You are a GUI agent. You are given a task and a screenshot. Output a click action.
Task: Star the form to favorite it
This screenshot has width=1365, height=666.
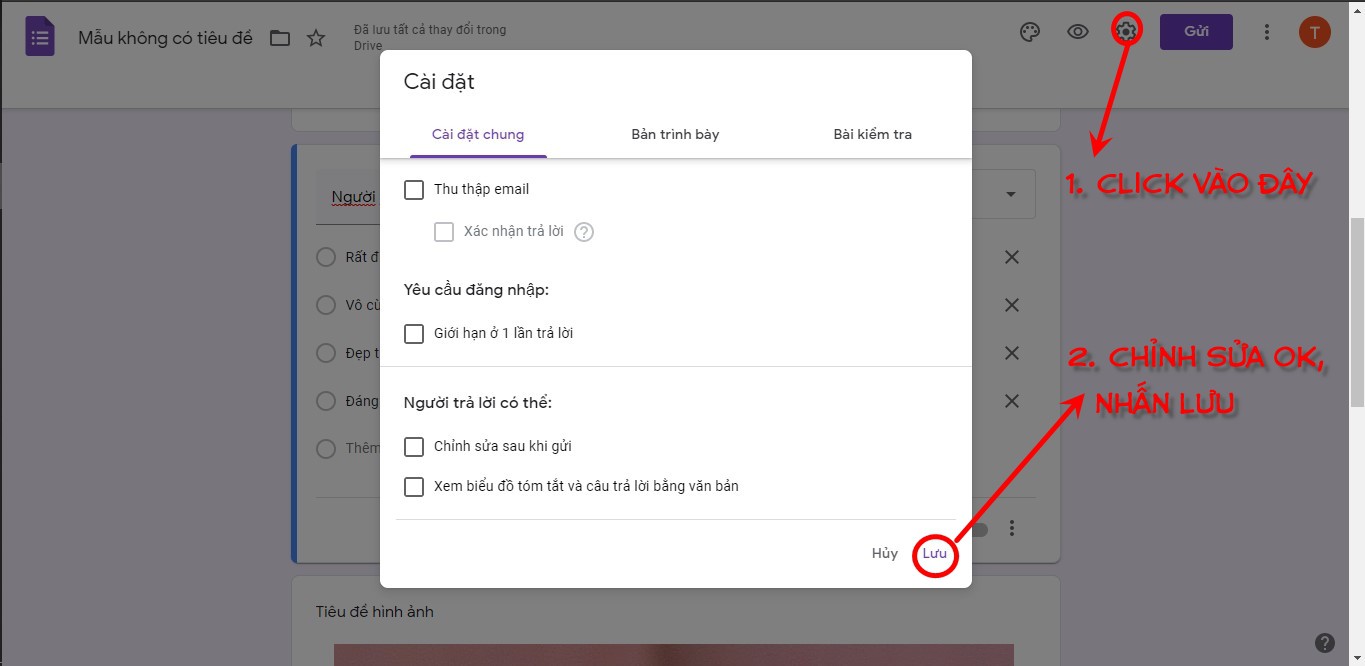pos(316,36)
